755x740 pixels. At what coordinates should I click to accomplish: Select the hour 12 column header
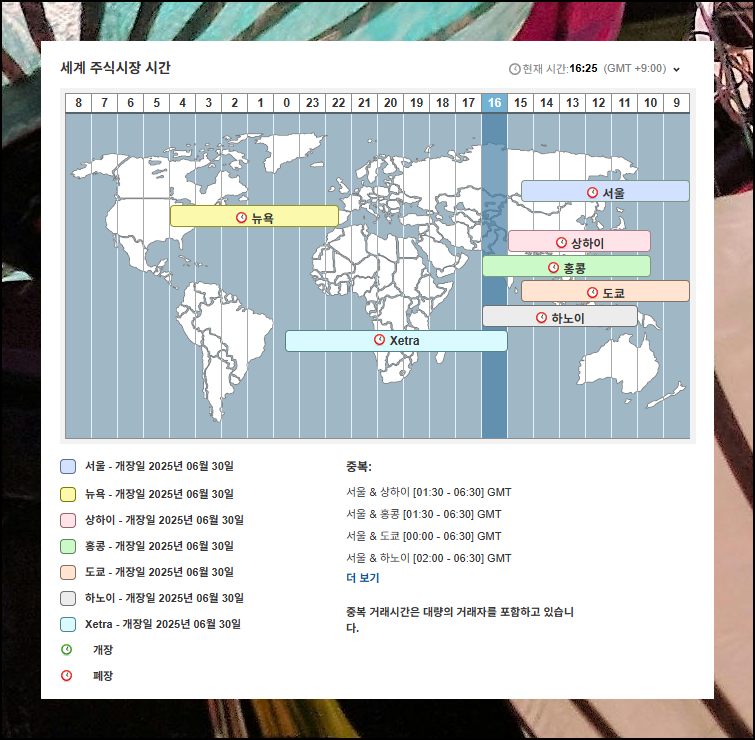point(599,103)
